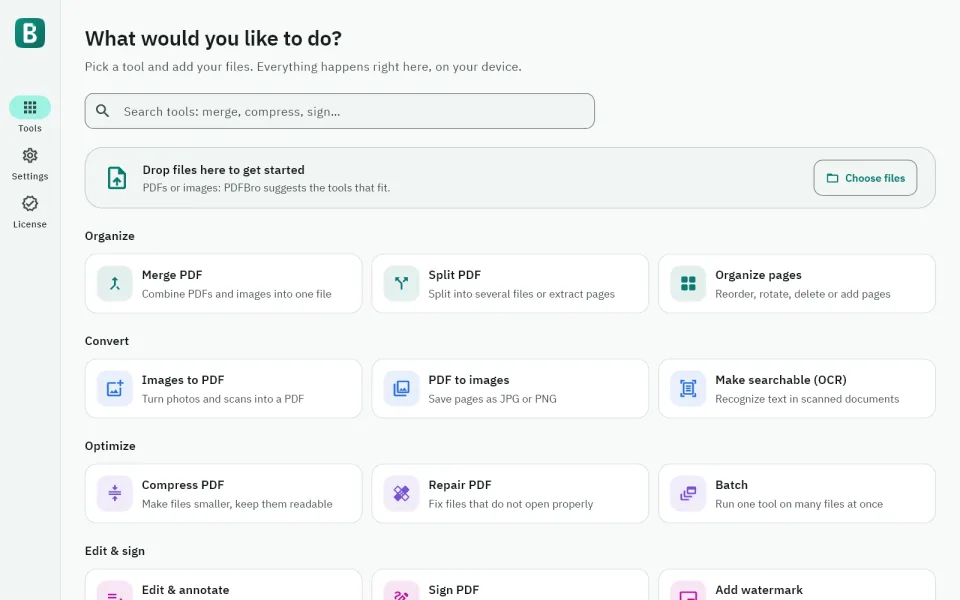The image size is (960, 600).
Task: Click 'Fix files that do not open properly'
Action: point(511,504)
